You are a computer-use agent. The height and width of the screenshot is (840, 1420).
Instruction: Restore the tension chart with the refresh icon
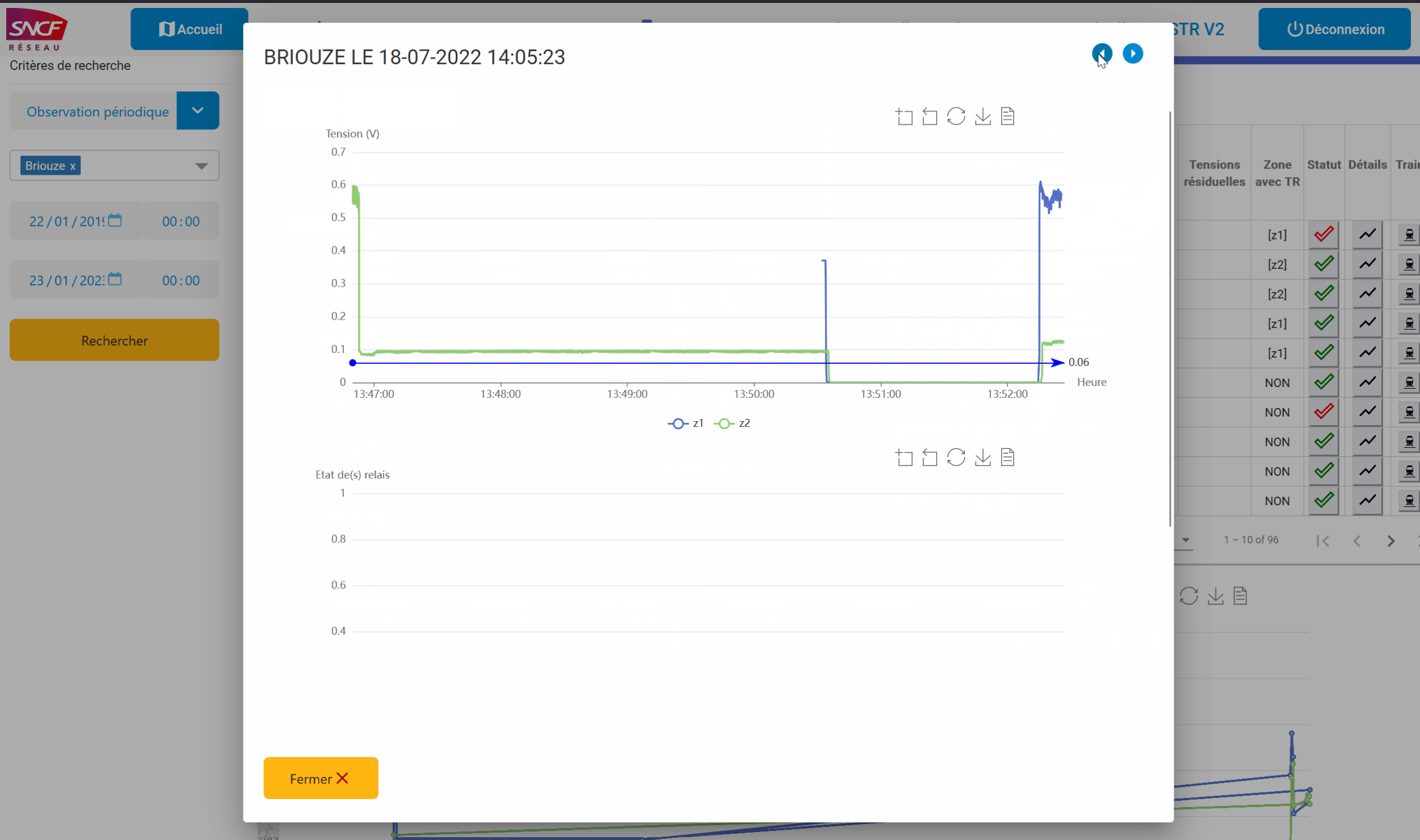956,117
